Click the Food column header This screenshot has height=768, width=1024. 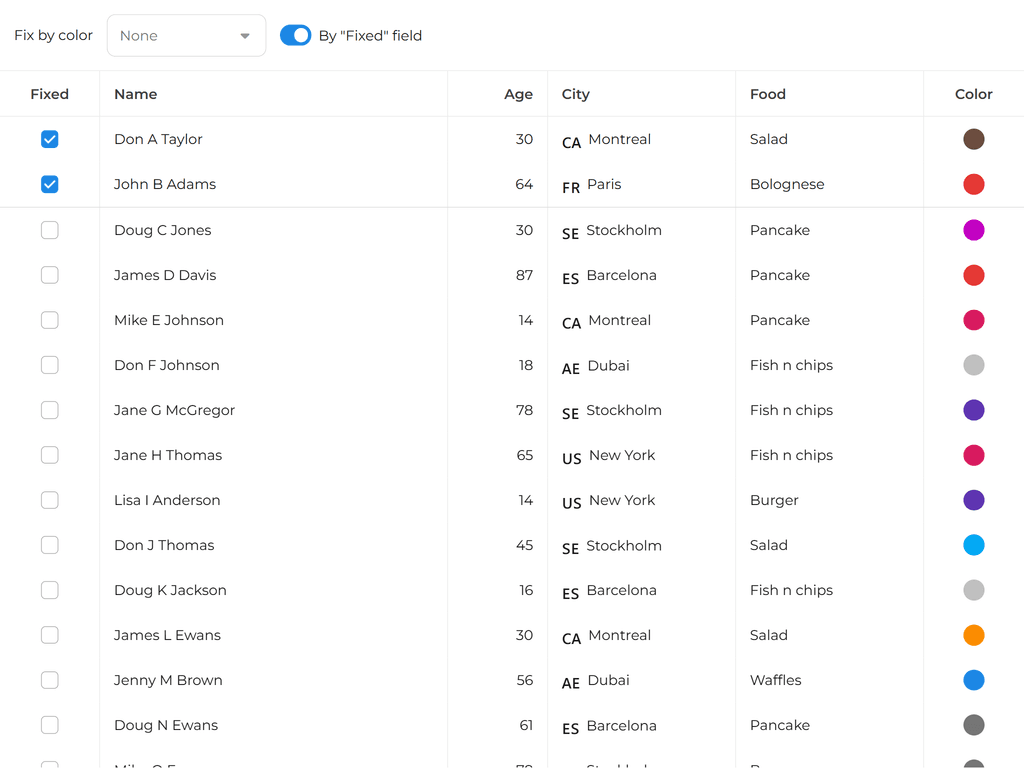click(x=768, y=94)
